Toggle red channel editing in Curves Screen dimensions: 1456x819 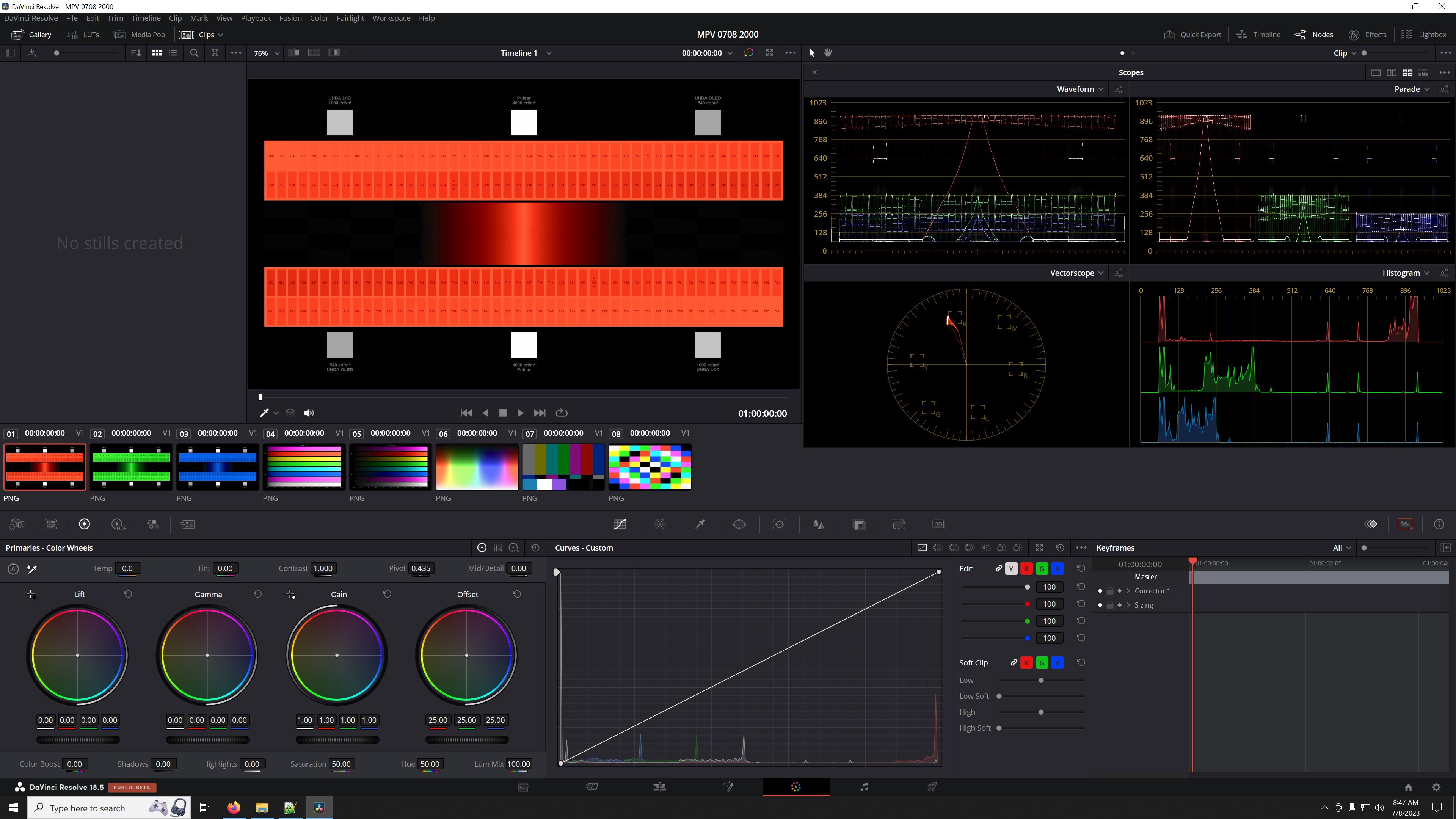click(1027, 569)
